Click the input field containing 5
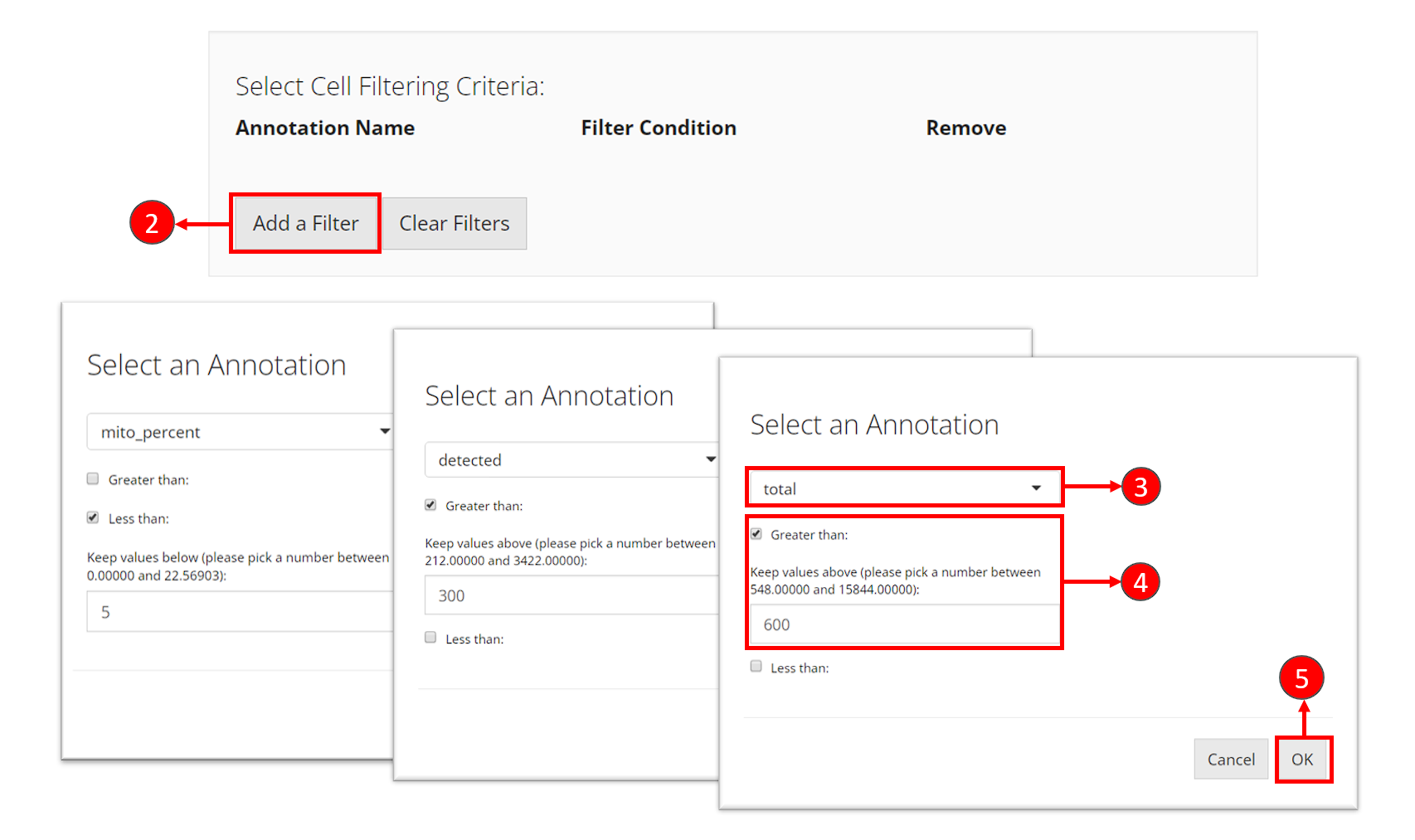Image resolution: width=1415 pixels, height=840 pixels. click(239, 612)
